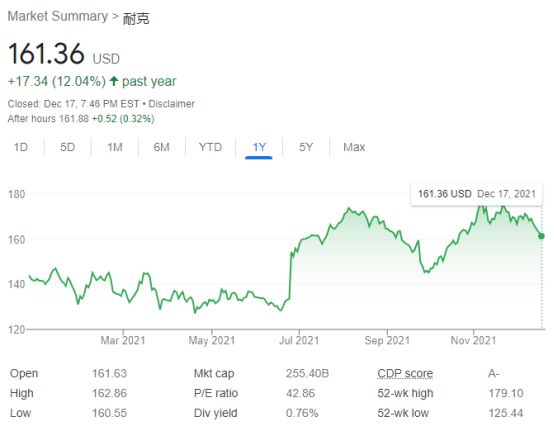Open the Market Summary breadcrumb link
The height and width of the screenshot is (432, 554).
tap(58, 16)
